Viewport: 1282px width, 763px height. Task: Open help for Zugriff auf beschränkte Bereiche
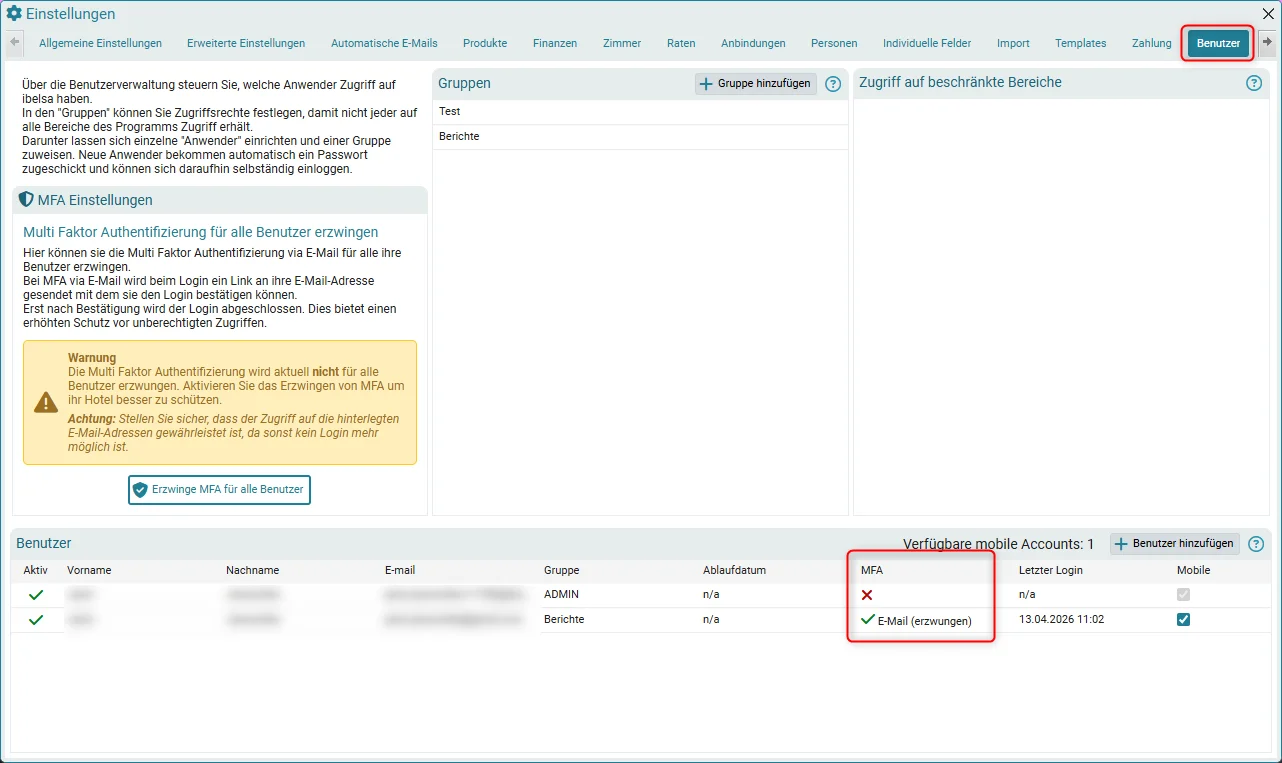click(1254, 83)
